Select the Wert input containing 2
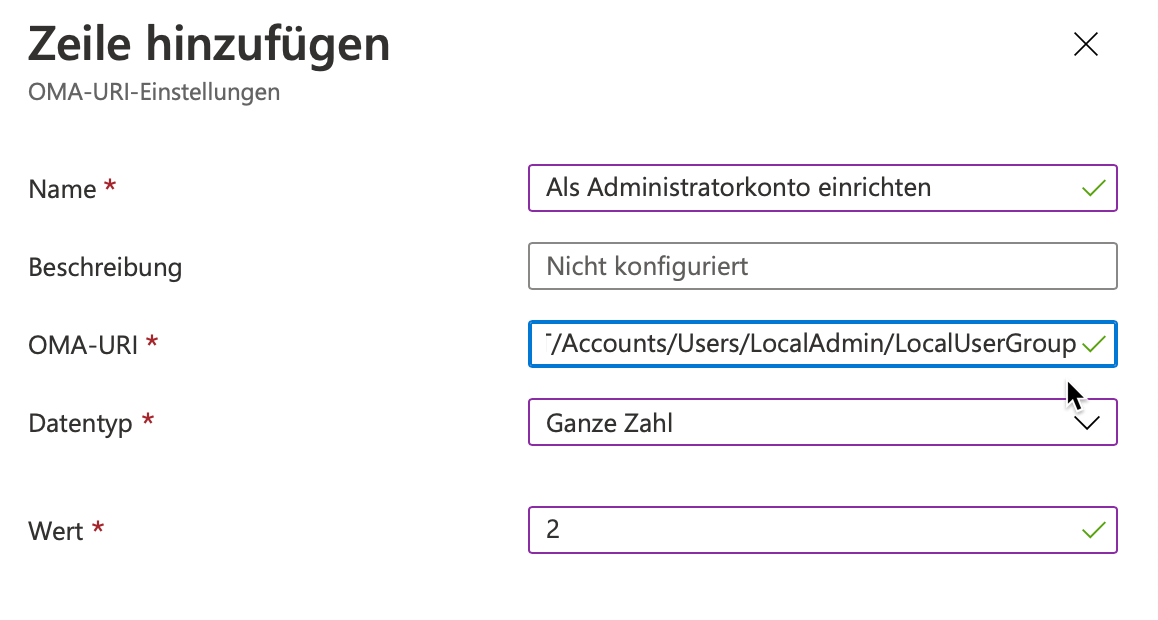 800,530
